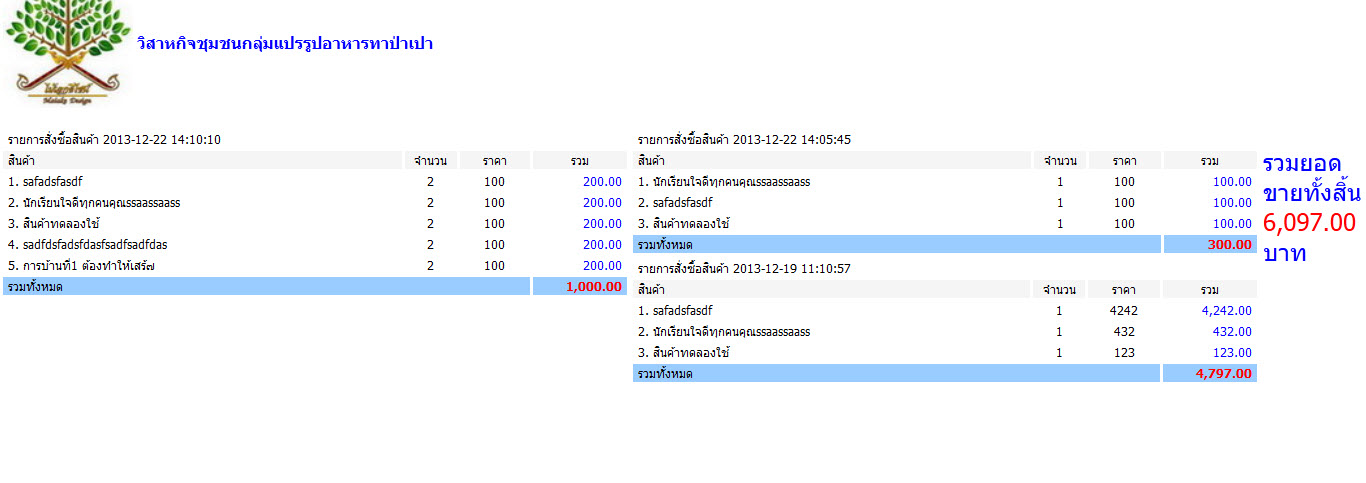Viewport: 1366px width, 483px height.
Task: Select "2. safadsfasdf" in 14:05:45 order
Action: tap(675, 203)
